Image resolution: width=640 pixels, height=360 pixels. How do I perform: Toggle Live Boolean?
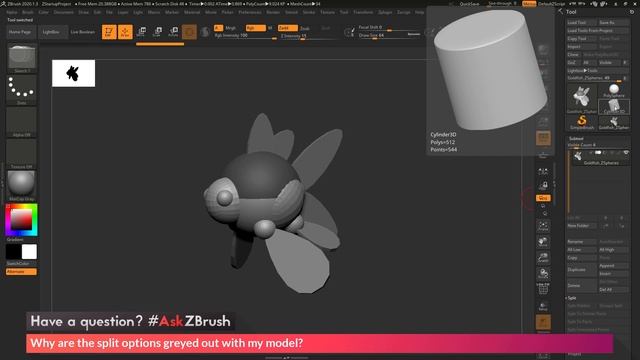coord(82,32)
